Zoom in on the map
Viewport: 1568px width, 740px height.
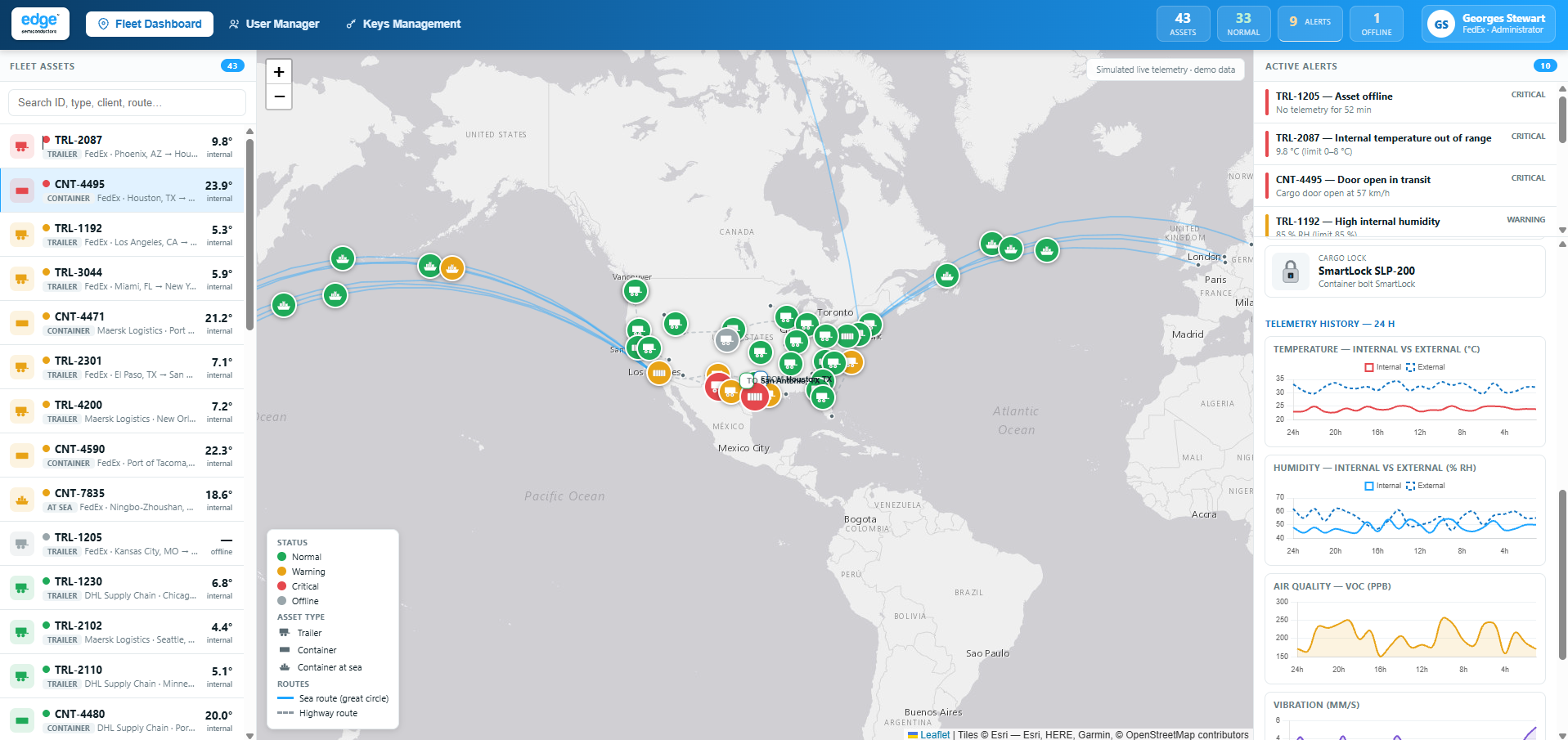[279, 72]
